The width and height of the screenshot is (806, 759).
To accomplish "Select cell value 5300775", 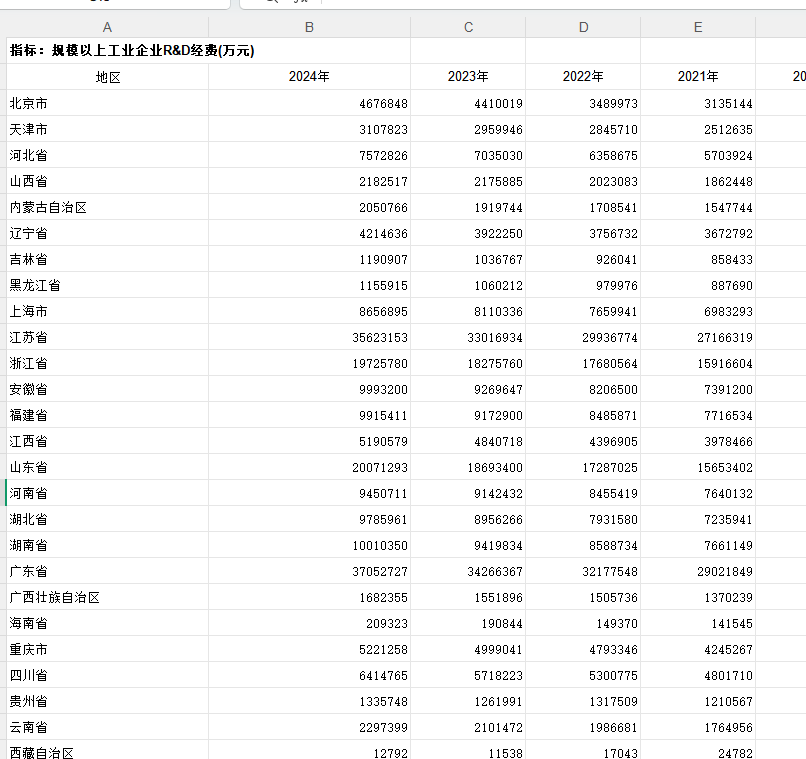I will (x=613, y=676).
